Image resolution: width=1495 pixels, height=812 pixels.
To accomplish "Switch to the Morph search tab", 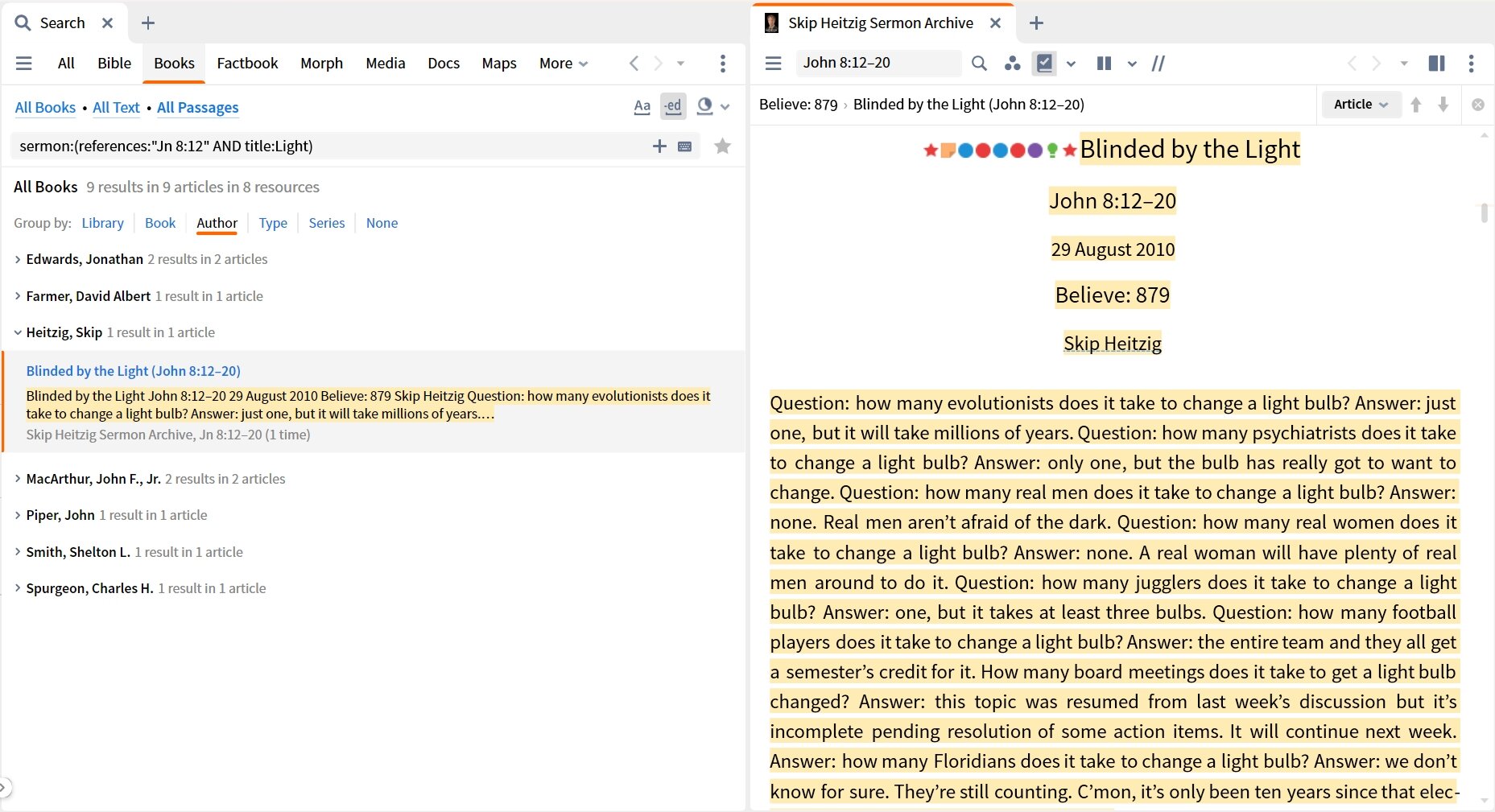I will click(x=321, y=63).
